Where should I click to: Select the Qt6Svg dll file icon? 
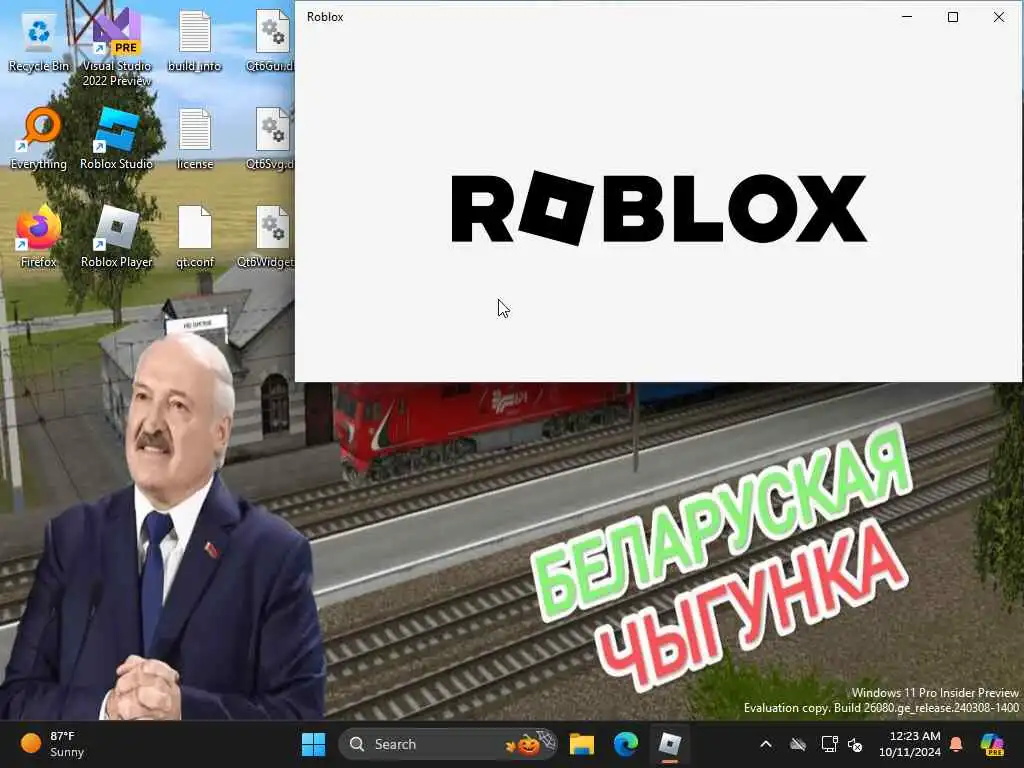pos(272,138)
